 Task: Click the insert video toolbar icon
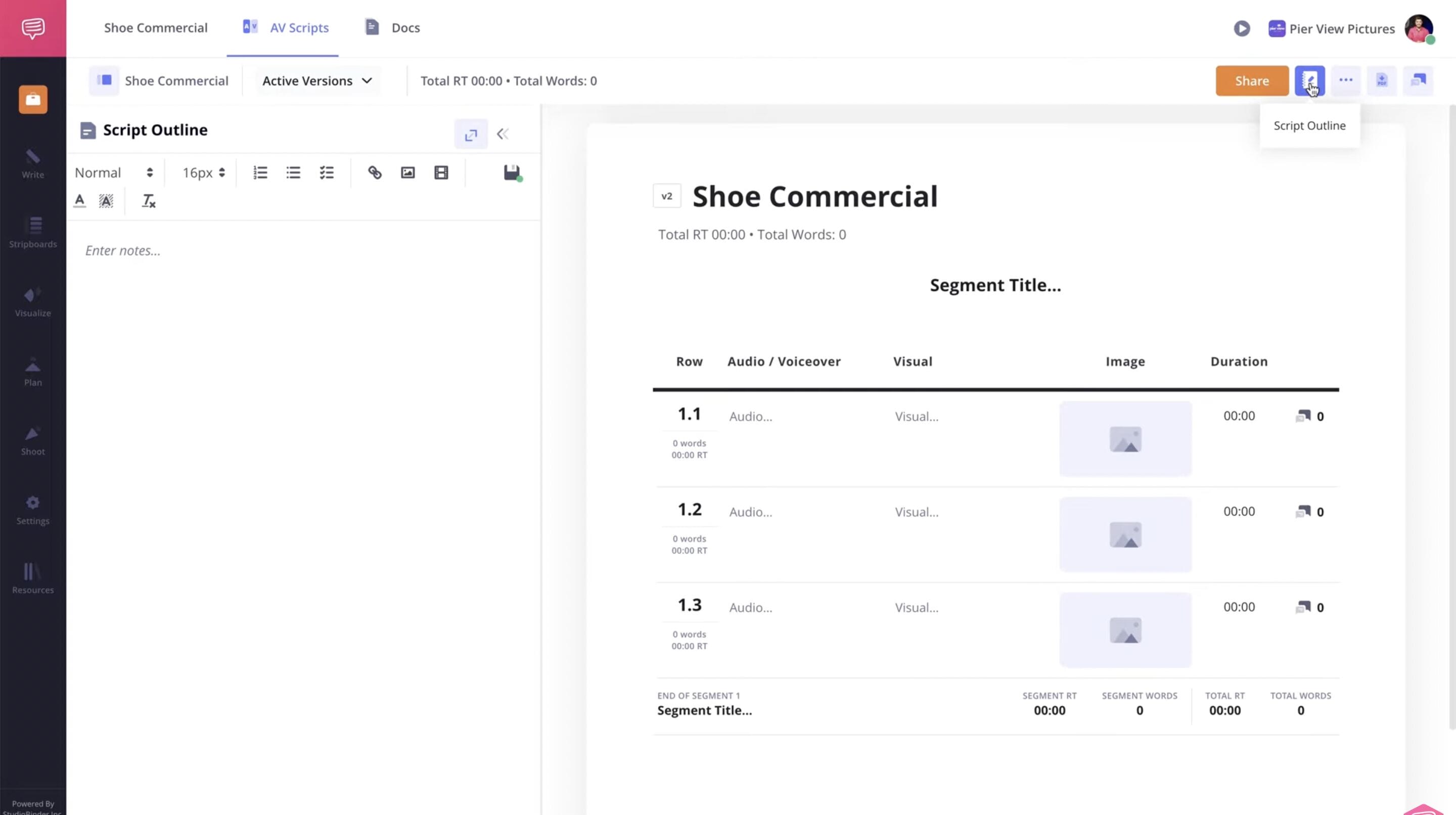click(x=441, y=172)
